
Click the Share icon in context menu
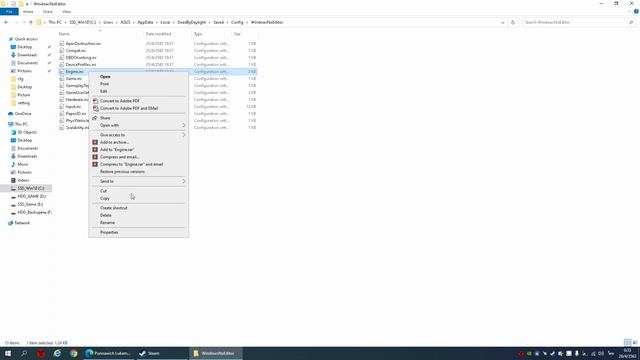(95, 118)
